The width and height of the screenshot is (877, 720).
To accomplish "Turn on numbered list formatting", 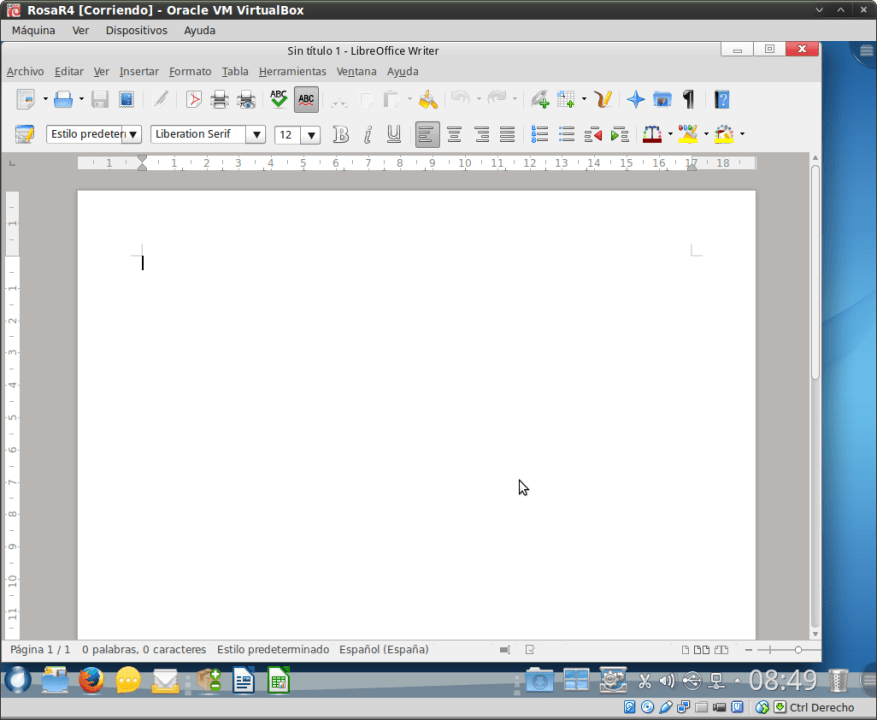I will 539,134.
